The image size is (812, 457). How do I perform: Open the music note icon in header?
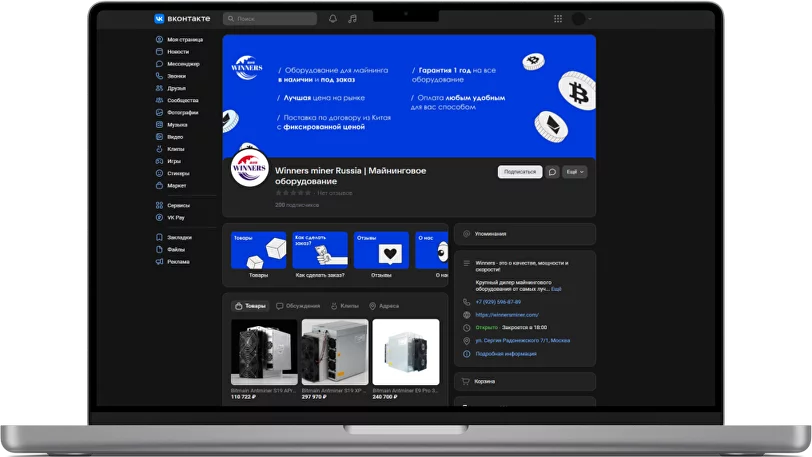pos(352,19)
